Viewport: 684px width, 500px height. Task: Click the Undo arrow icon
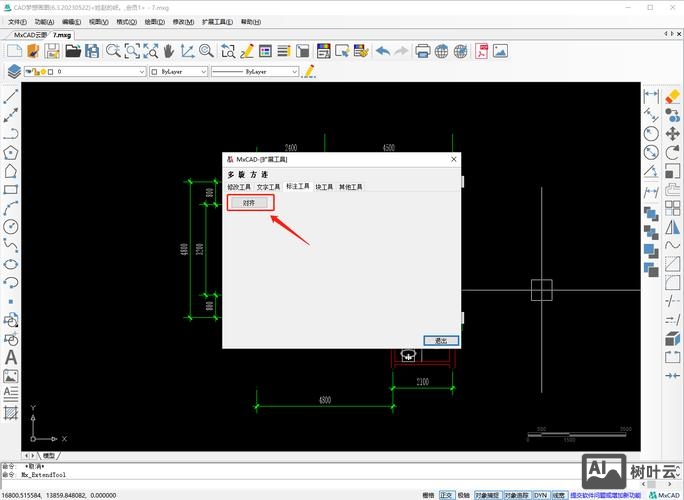pos(383,51)
